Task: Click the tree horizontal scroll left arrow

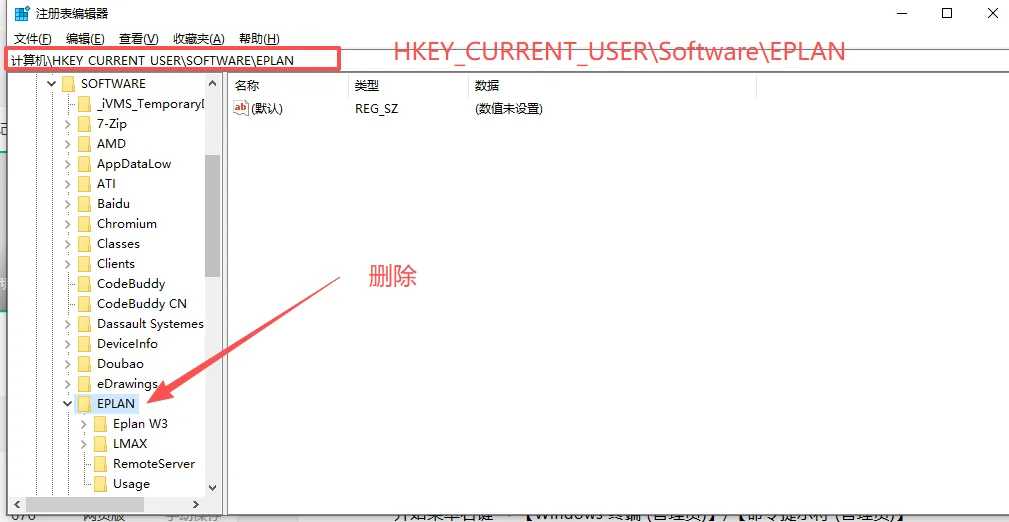Action: click(16, 505)
